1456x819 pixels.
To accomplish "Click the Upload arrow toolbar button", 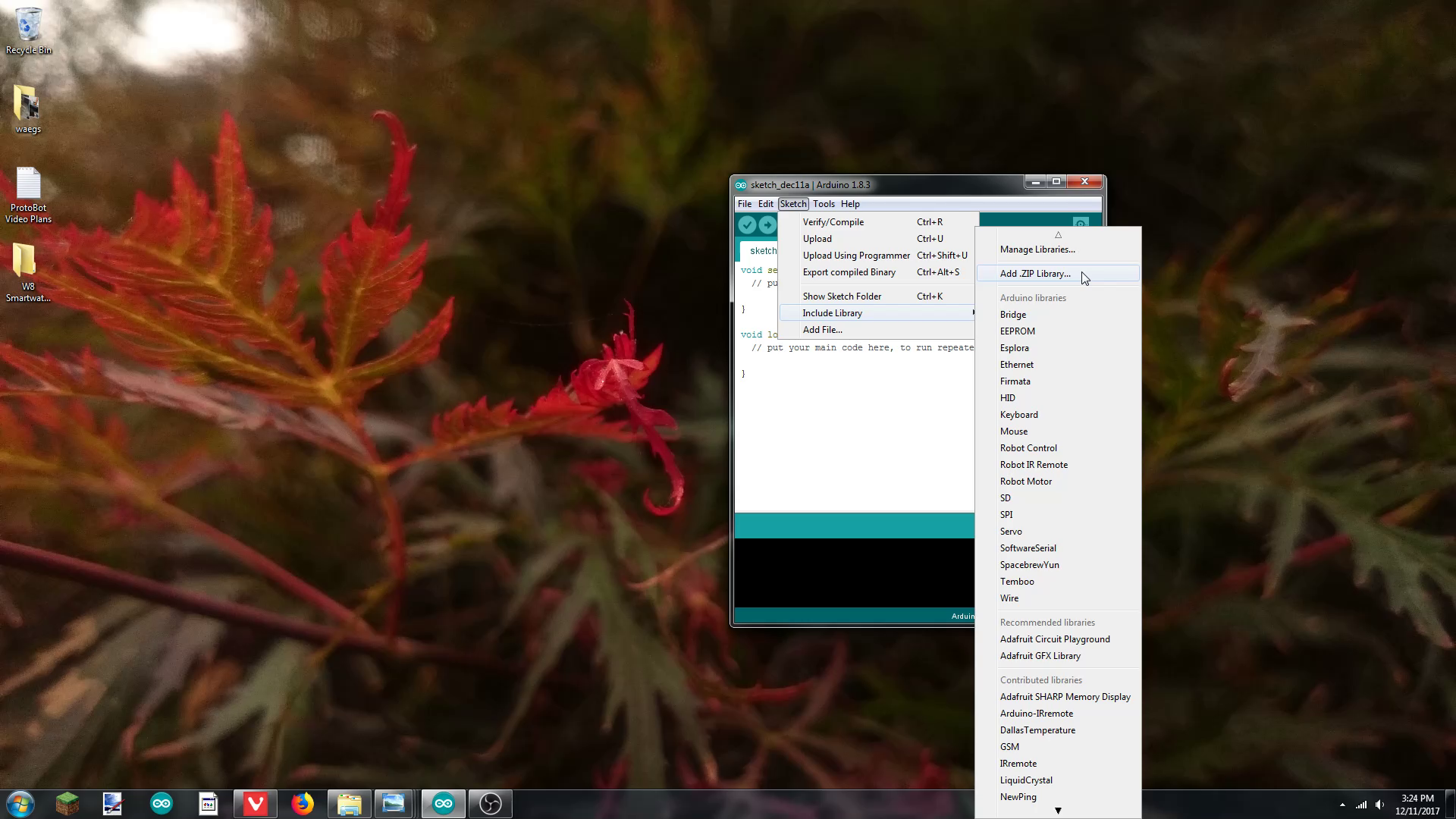I will point(767,224).
